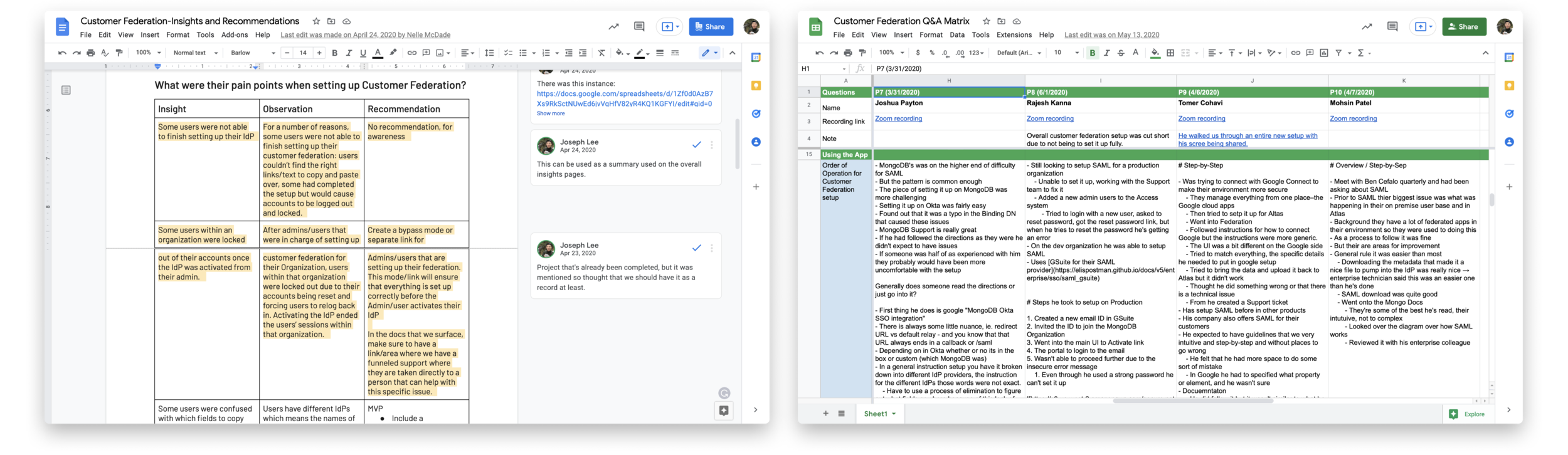Open the Sheets Tools menu
Image resolution: width=1568 pixels, height=455 pixels.
pyautogui.click(x=980, y=35)
